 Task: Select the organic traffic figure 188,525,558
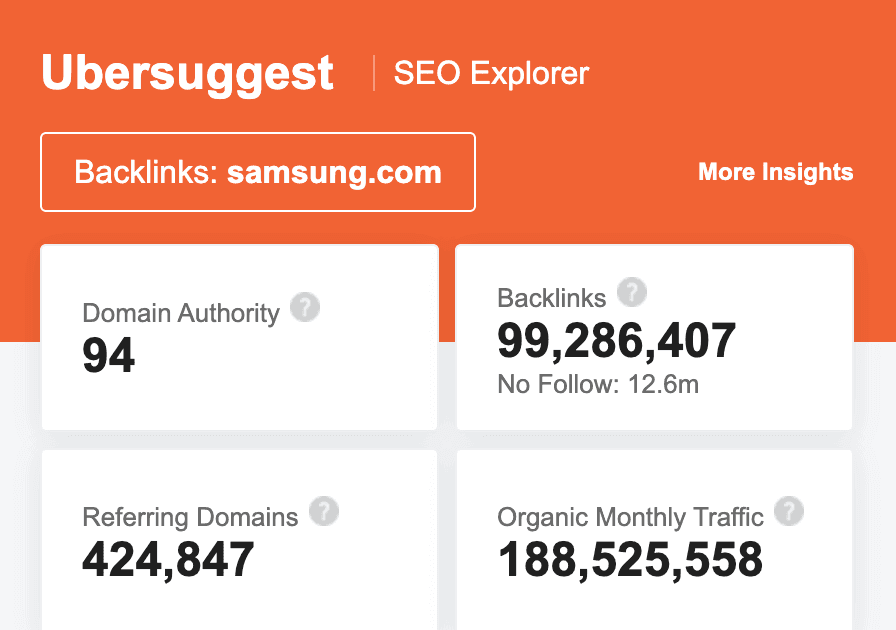pos(630,560)
